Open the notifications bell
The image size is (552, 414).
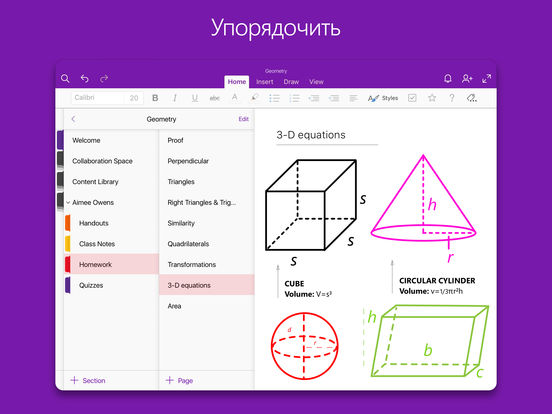click(447, 79)
